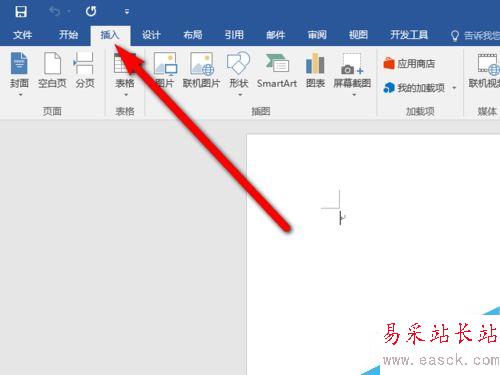Open Customize Quick Access Toolbar dropdown

[x=127, y=12]
